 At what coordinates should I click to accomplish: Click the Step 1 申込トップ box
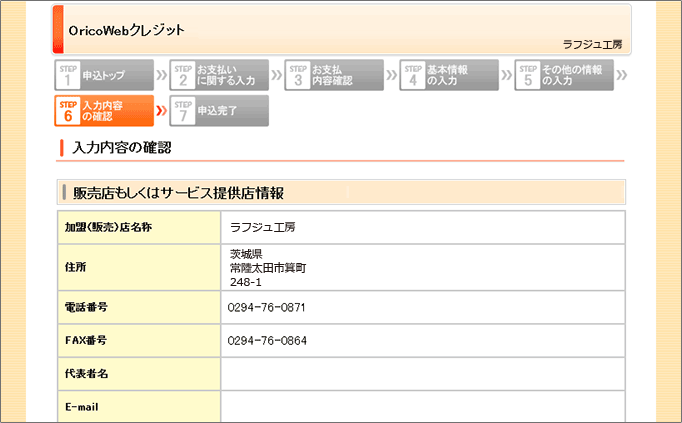(x=105, y=75)
